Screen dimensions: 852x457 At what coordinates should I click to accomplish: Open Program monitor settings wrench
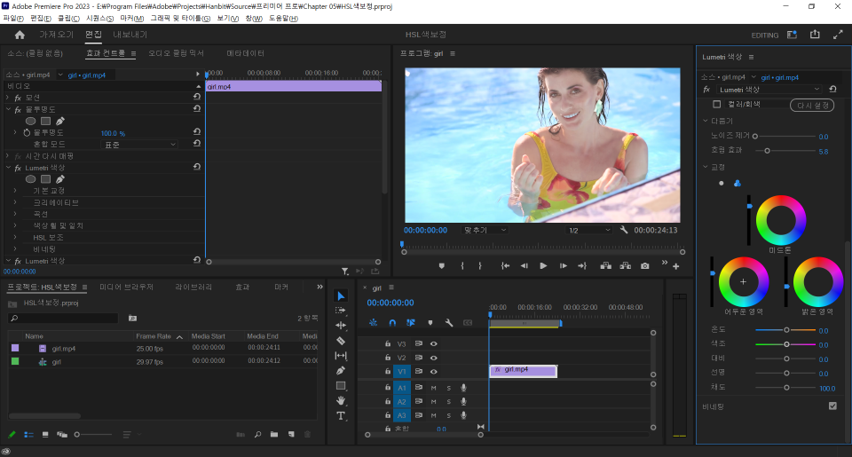[x=624, y=230]
